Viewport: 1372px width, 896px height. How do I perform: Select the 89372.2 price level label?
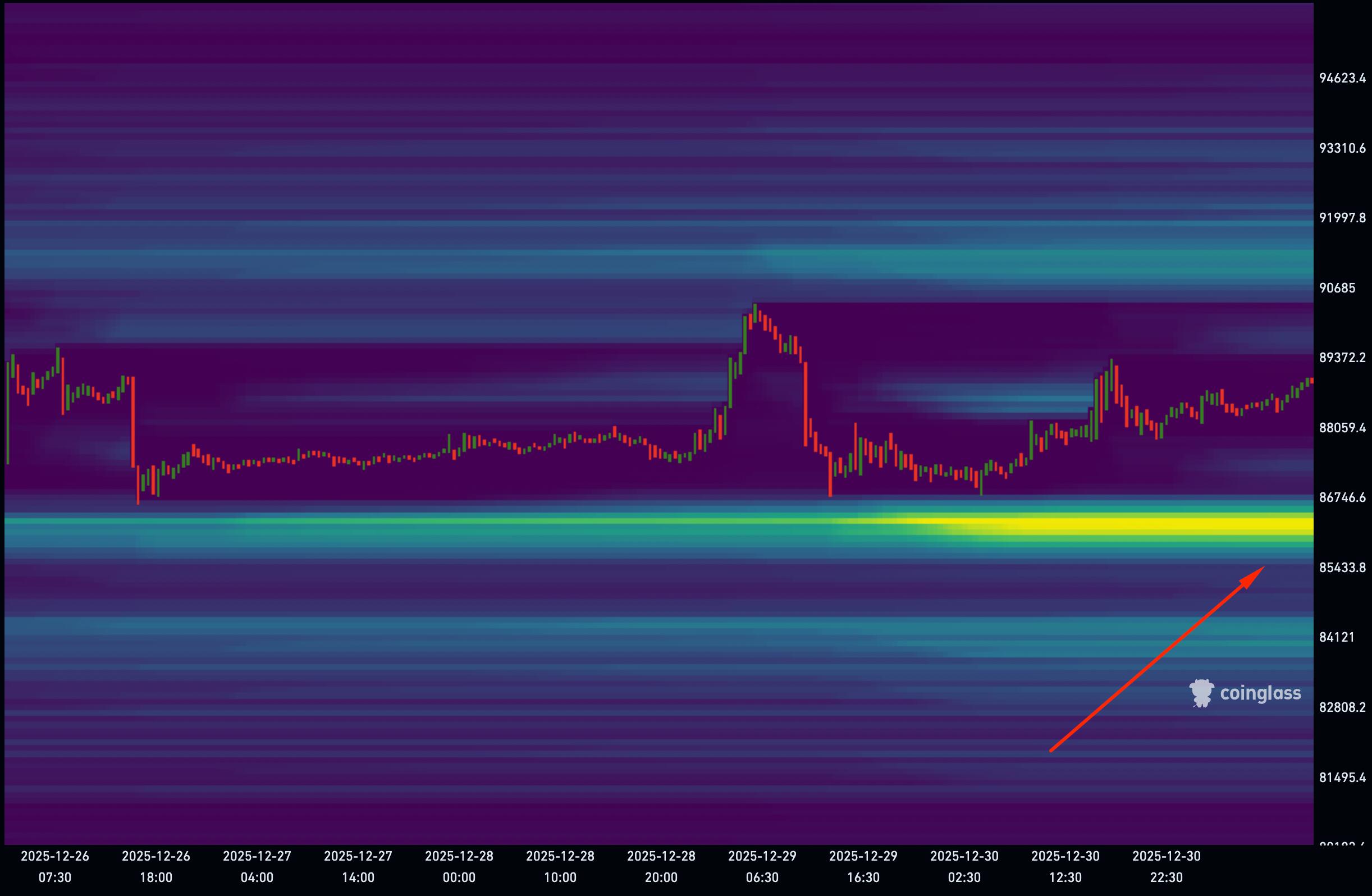[x=1342, y=358]
